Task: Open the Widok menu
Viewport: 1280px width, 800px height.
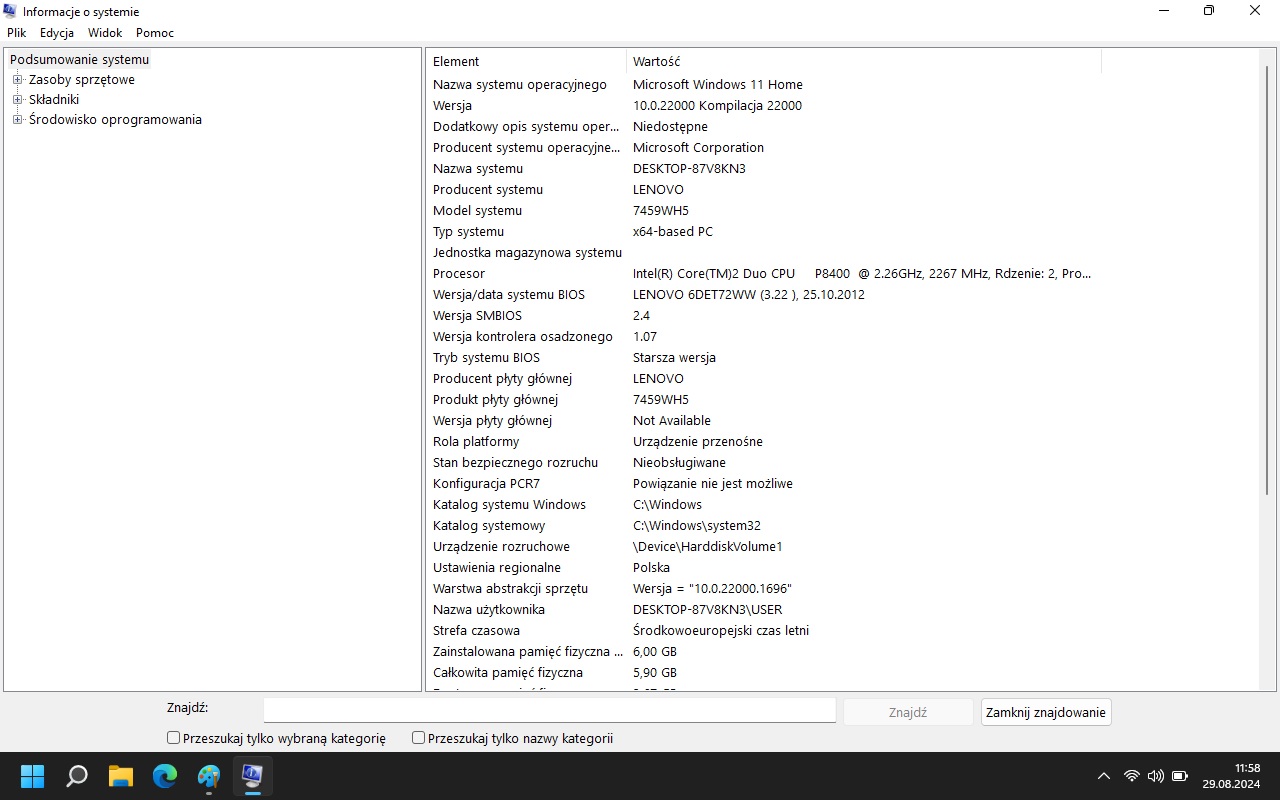Action: 105,33
